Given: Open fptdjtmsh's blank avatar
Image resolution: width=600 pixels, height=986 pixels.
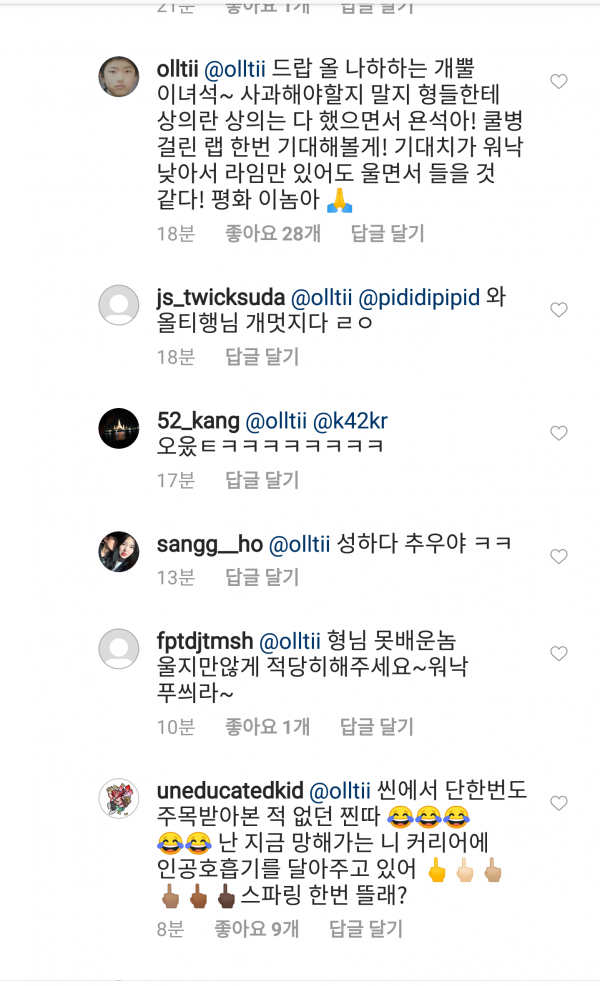Looking at the screenshot, I should click(x=118, y=648).
